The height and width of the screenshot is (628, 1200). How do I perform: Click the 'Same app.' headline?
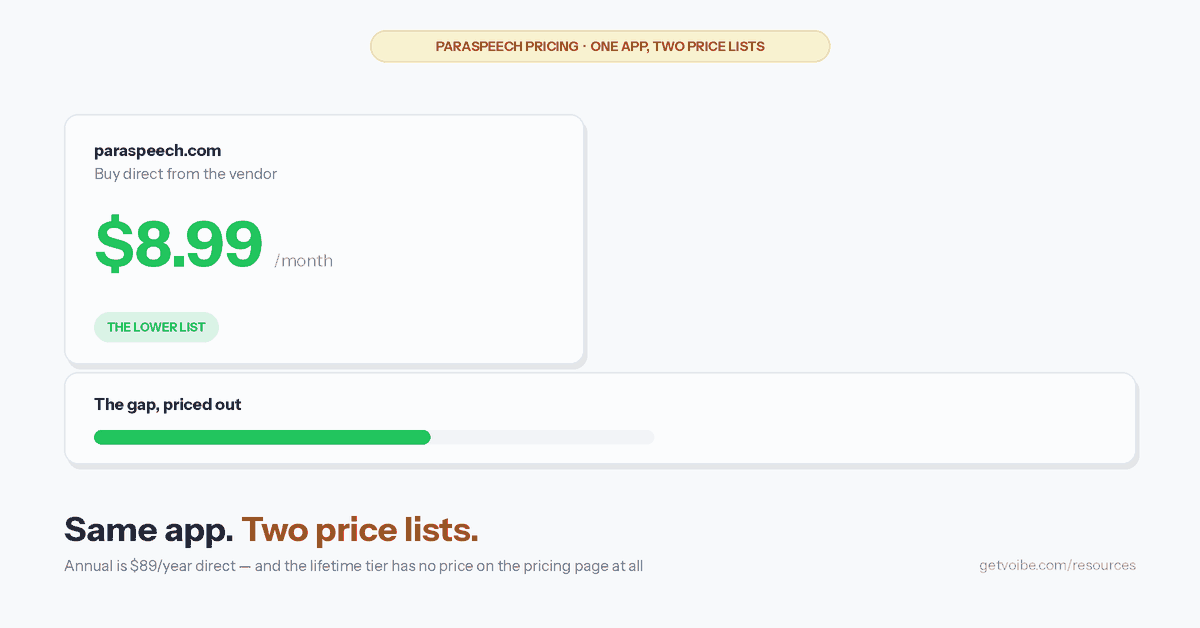(149, 530)
